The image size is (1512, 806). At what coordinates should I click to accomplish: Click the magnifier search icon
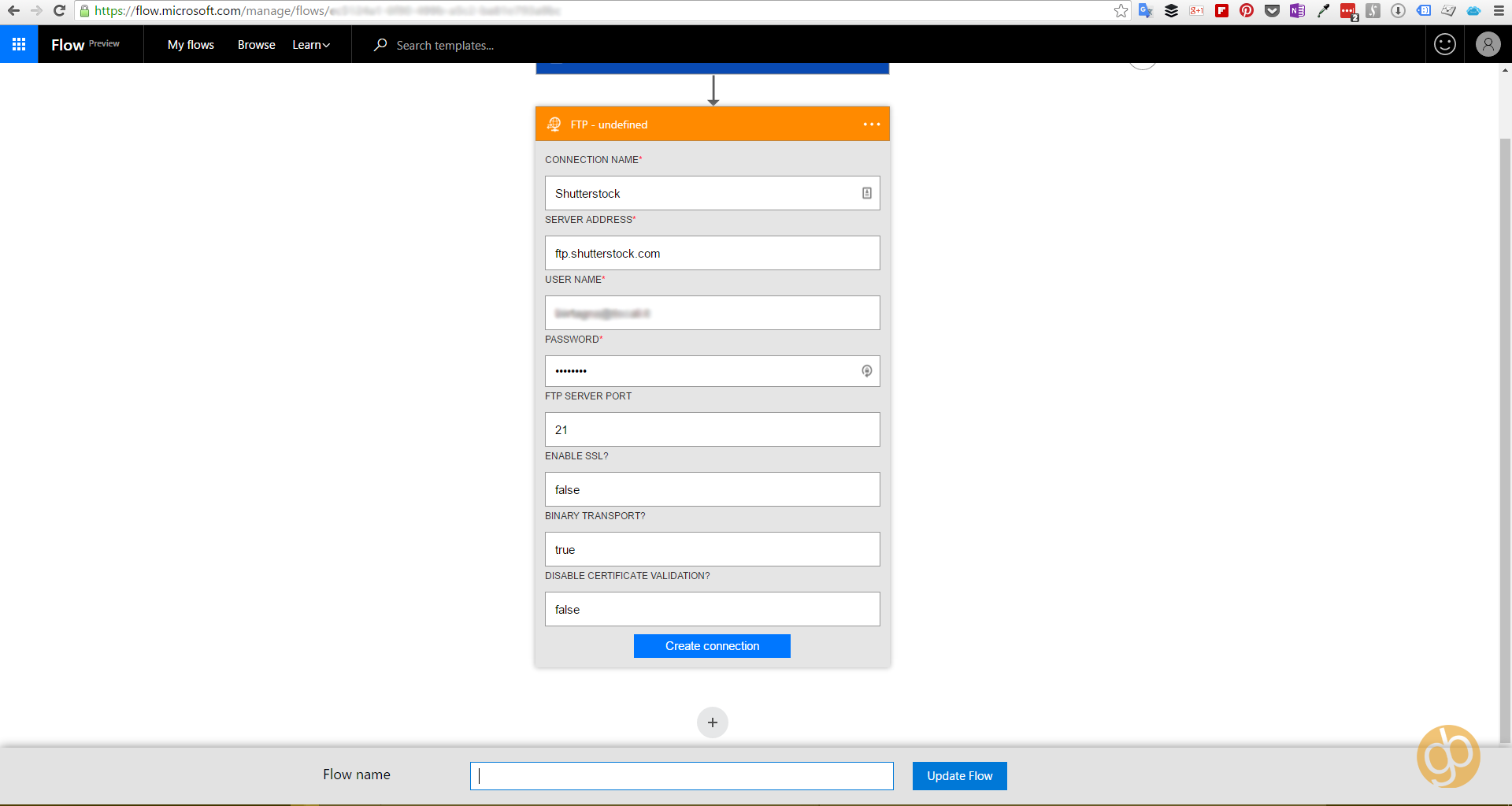coord(380,45)
